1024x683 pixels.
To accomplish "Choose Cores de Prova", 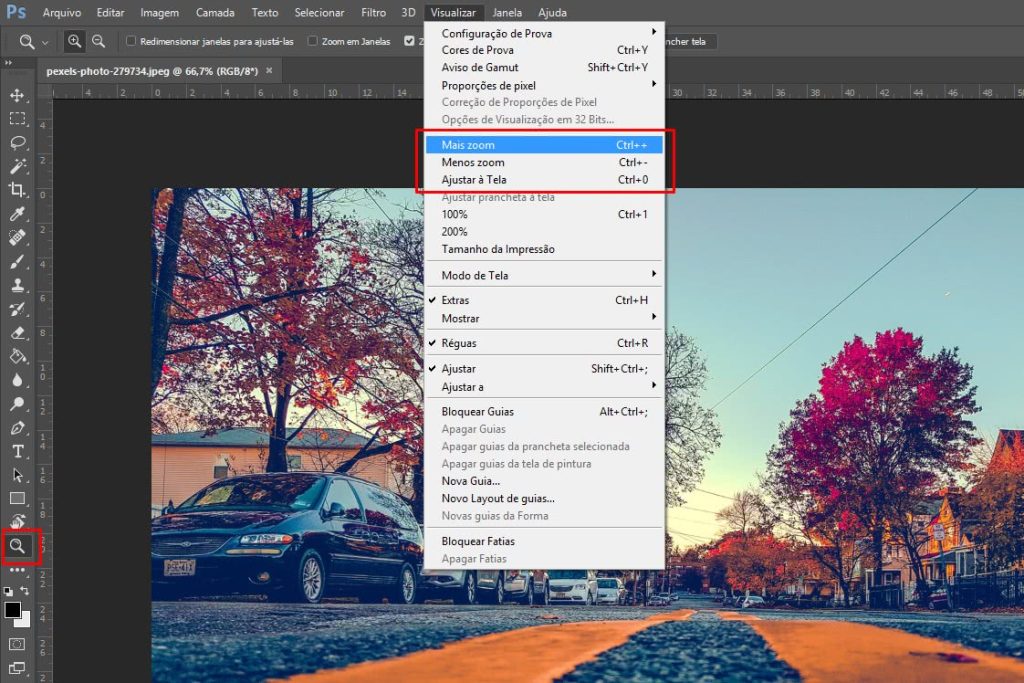I will (545, 50).
